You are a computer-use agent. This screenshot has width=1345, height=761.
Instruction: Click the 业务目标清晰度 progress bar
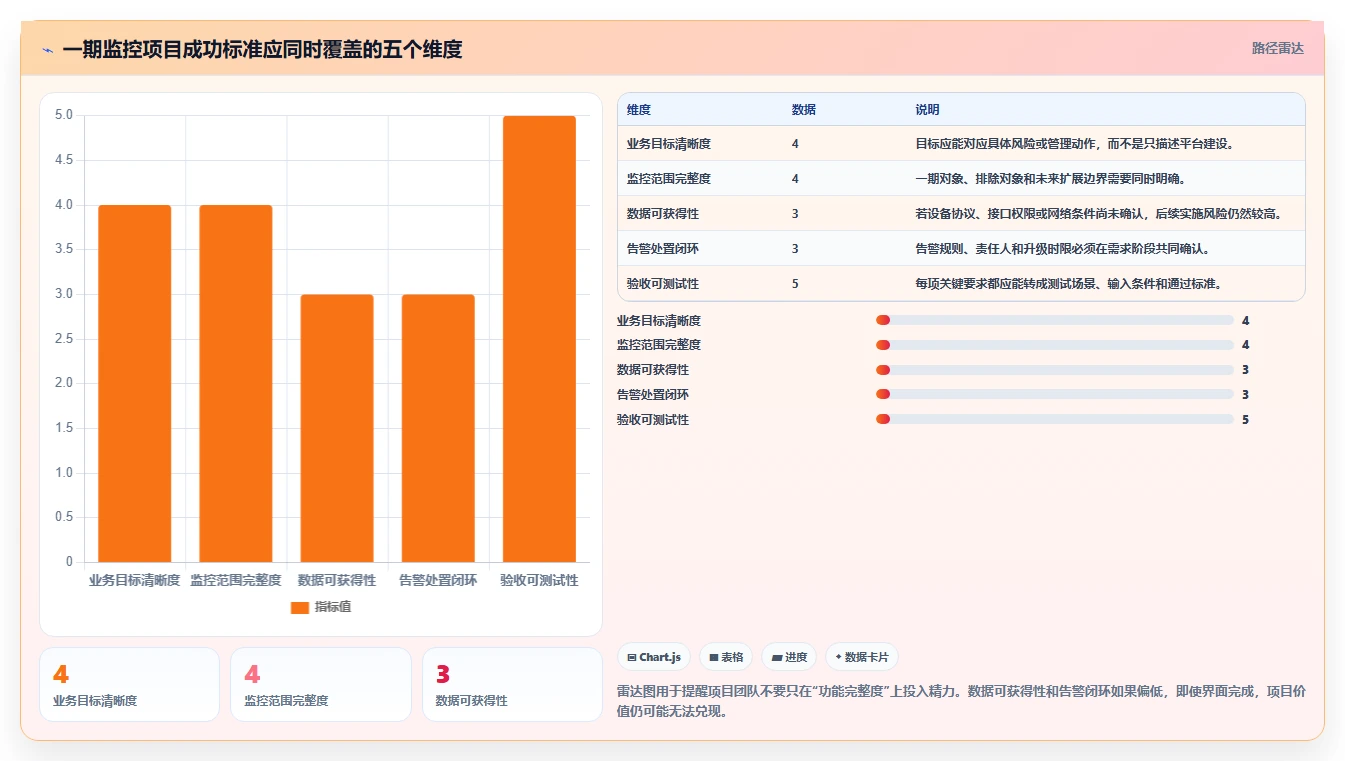tap(1054, 320)
